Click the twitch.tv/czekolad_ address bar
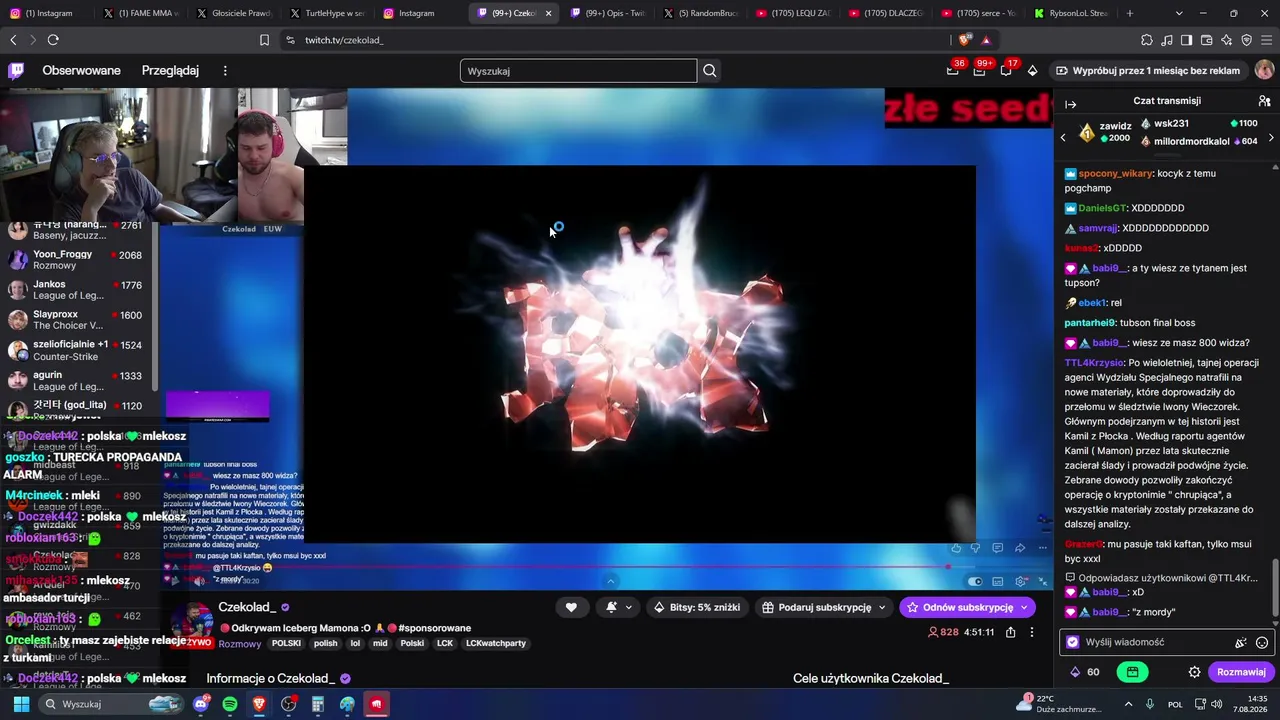Screen dimensions: 1280x720 pos(344,40)
